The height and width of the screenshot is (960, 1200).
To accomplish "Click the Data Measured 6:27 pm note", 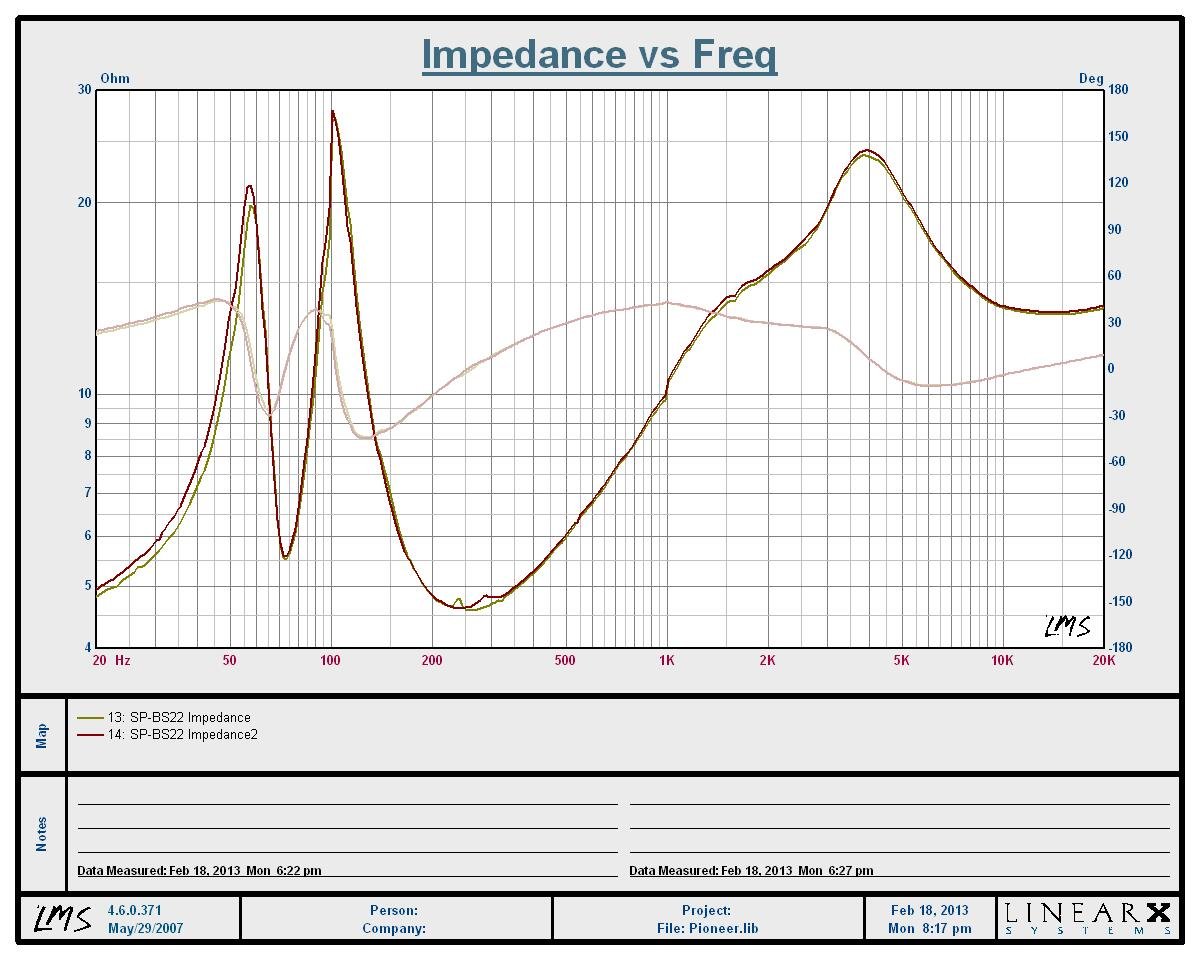I will [751, 871].
